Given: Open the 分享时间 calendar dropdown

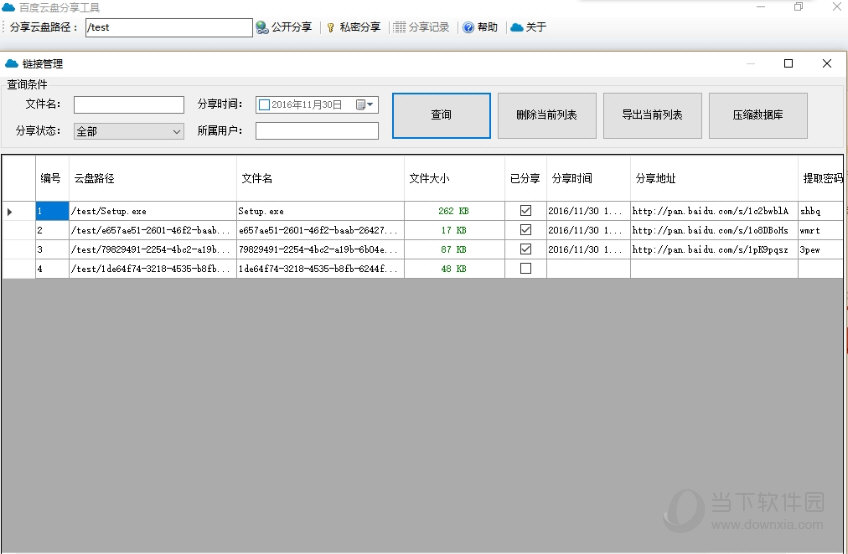Looking at the screenshot, I should [365, 104].
